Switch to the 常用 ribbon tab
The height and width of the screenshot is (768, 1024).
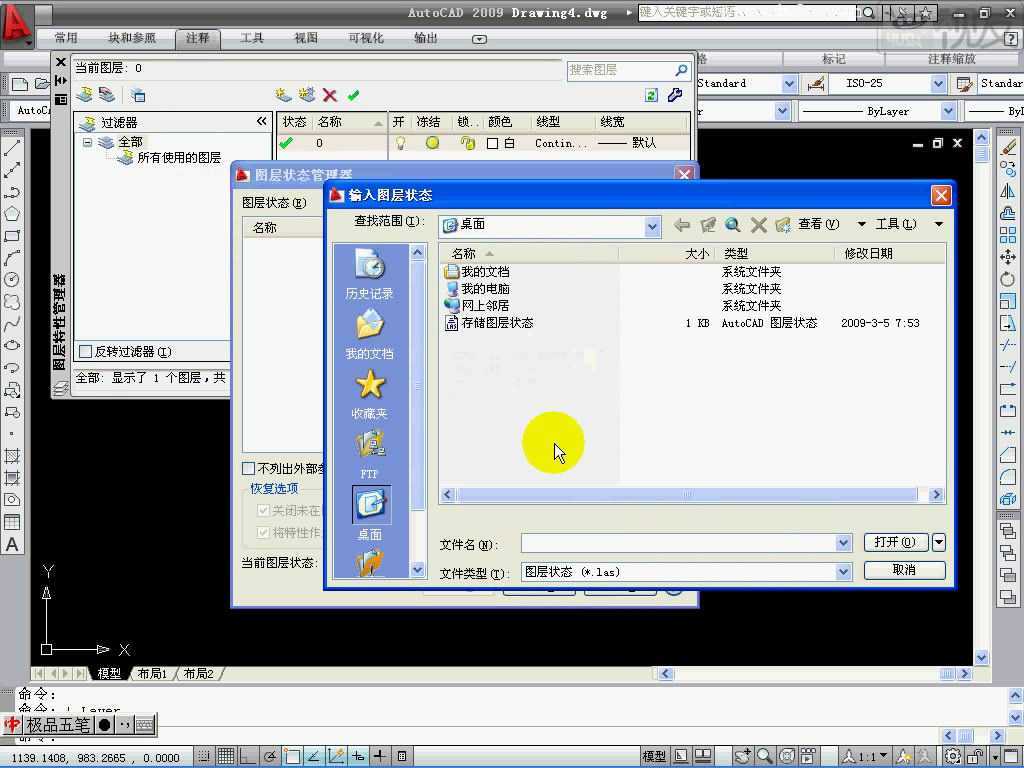click(x=66, y=38)
